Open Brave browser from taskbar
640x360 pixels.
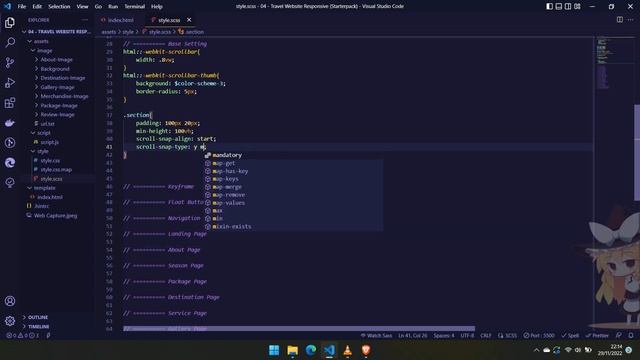(x=366, y=350)
